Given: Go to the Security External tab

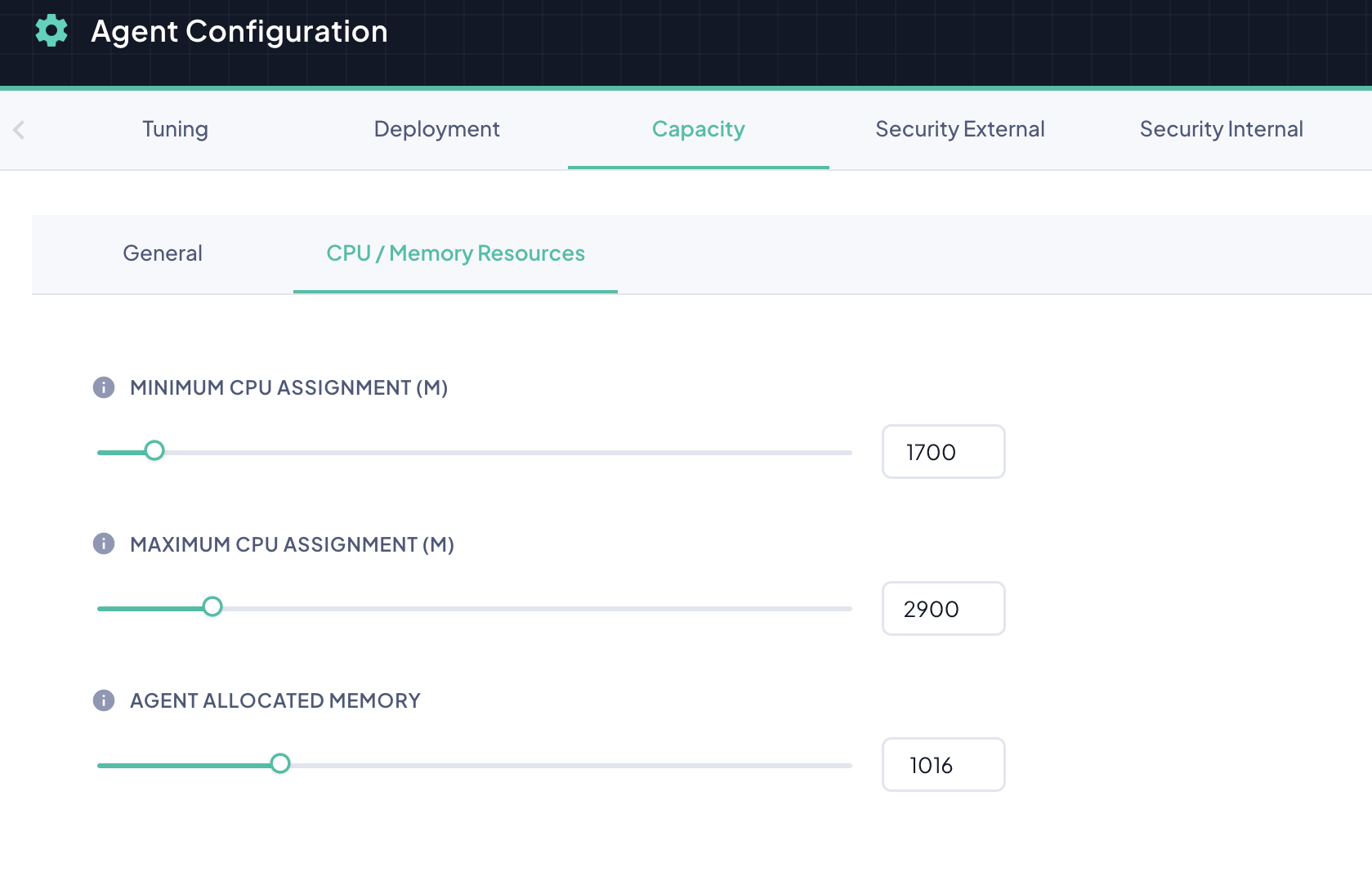Looking at the screenshot, I should (960, 129).
